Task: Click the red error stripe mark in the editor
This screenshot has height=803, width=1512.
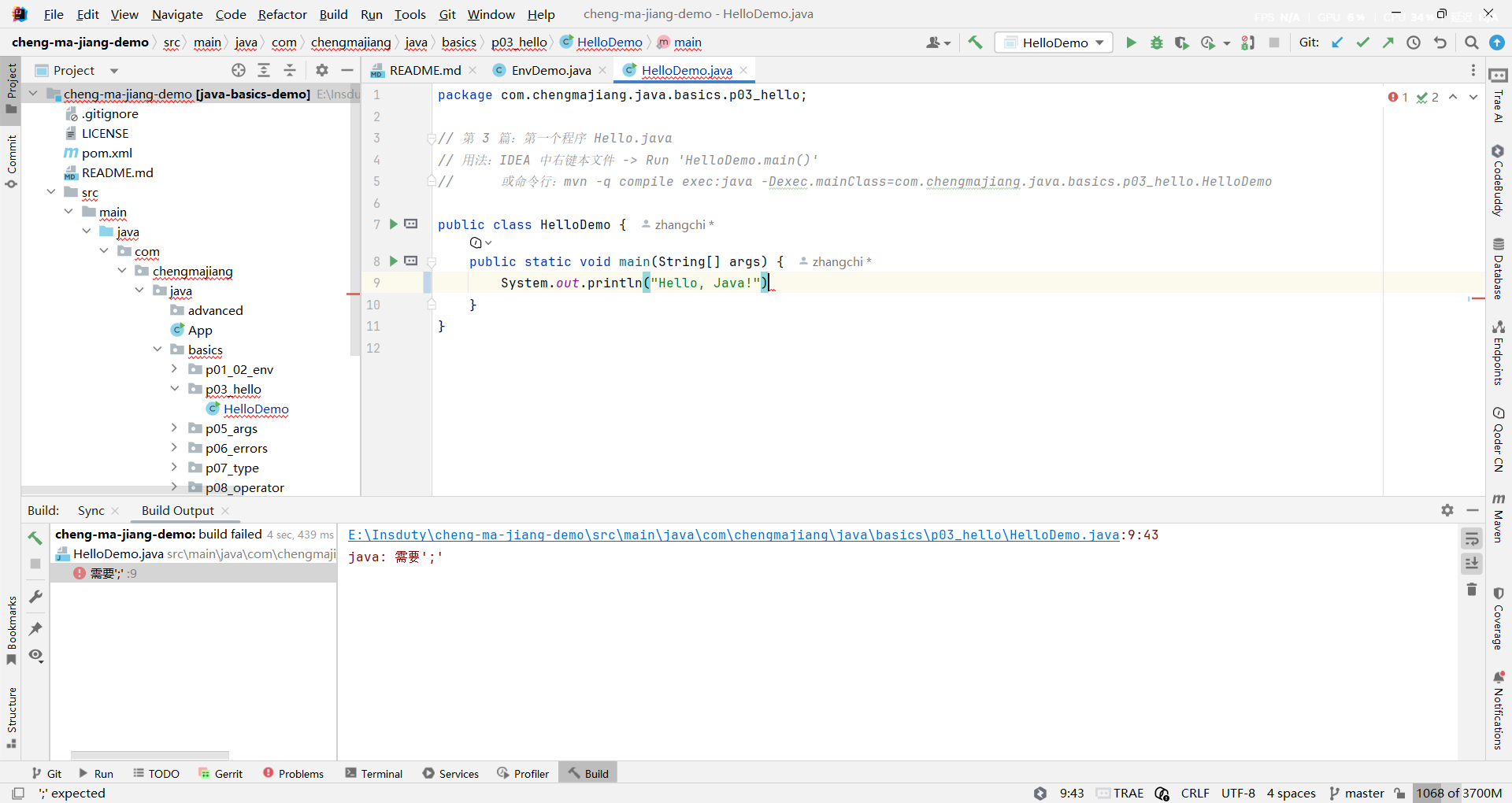Action: pyautogui.click(x=1477, y=298)
